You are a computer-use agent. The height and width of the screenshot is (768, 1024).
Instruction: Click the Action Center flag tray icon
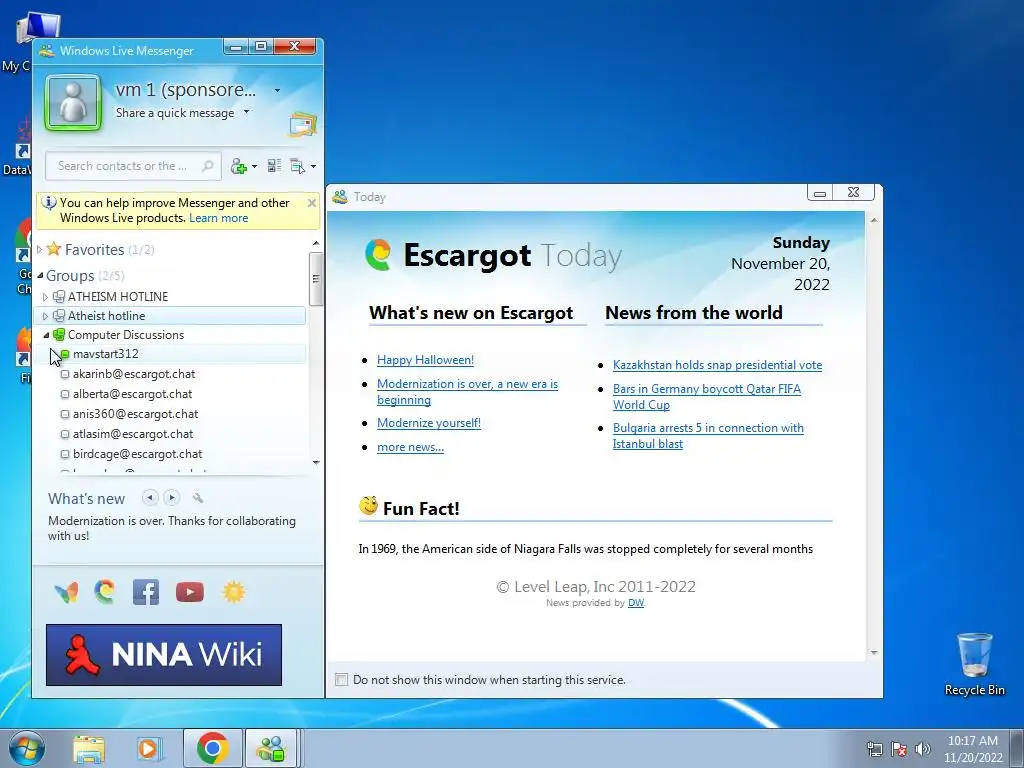(x=899, y=749)
